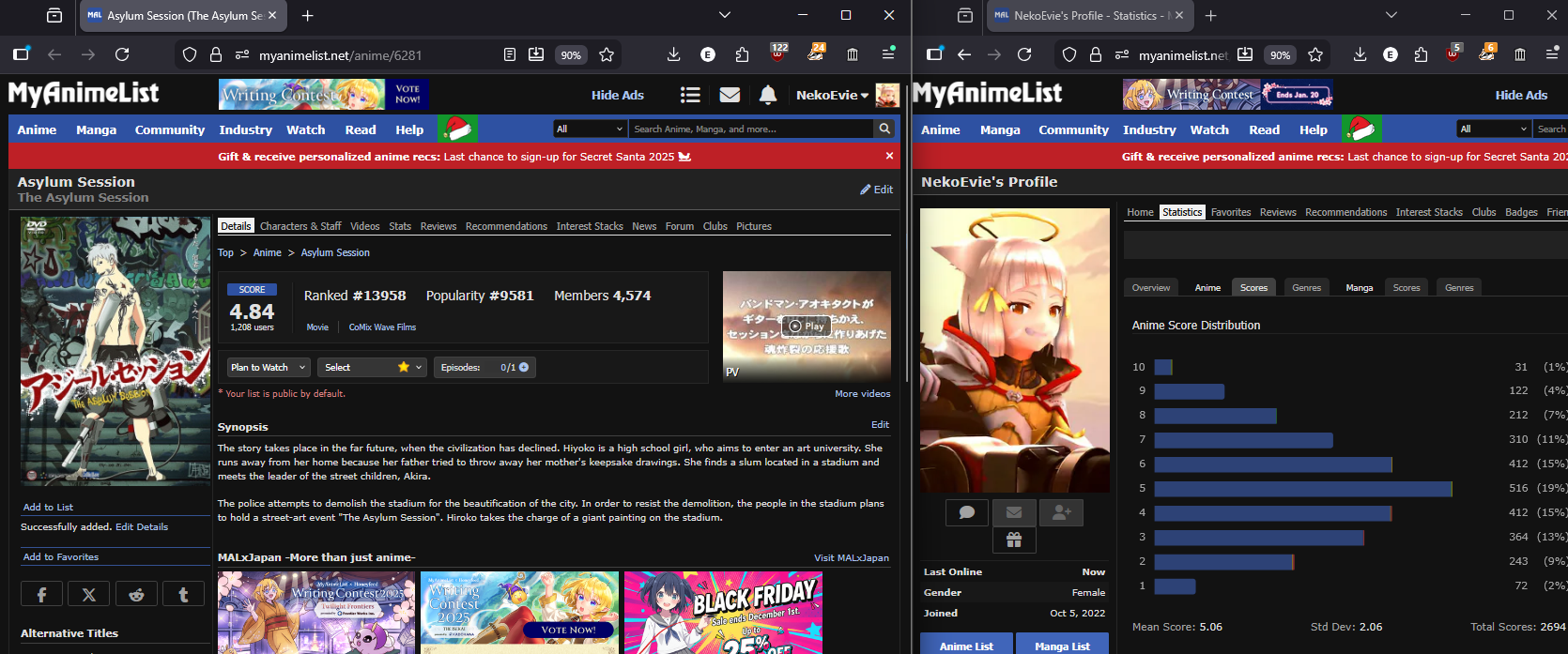Click the comment bubble icon on NekoEvie's profile

point(967,512)
